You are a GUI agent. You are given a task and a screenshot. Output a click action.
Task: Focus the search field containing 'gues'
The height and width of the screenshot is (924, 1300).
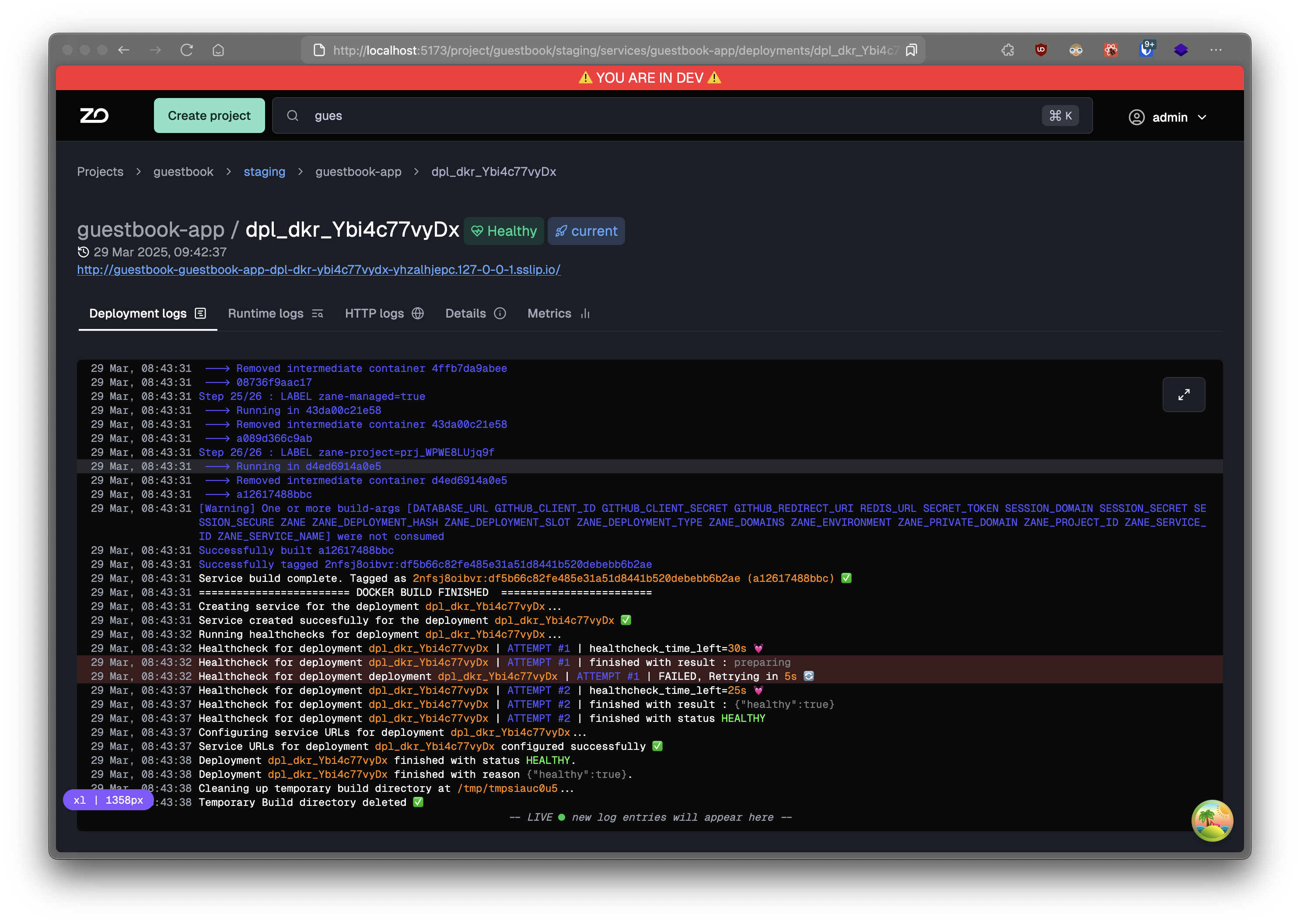point(682,115)
